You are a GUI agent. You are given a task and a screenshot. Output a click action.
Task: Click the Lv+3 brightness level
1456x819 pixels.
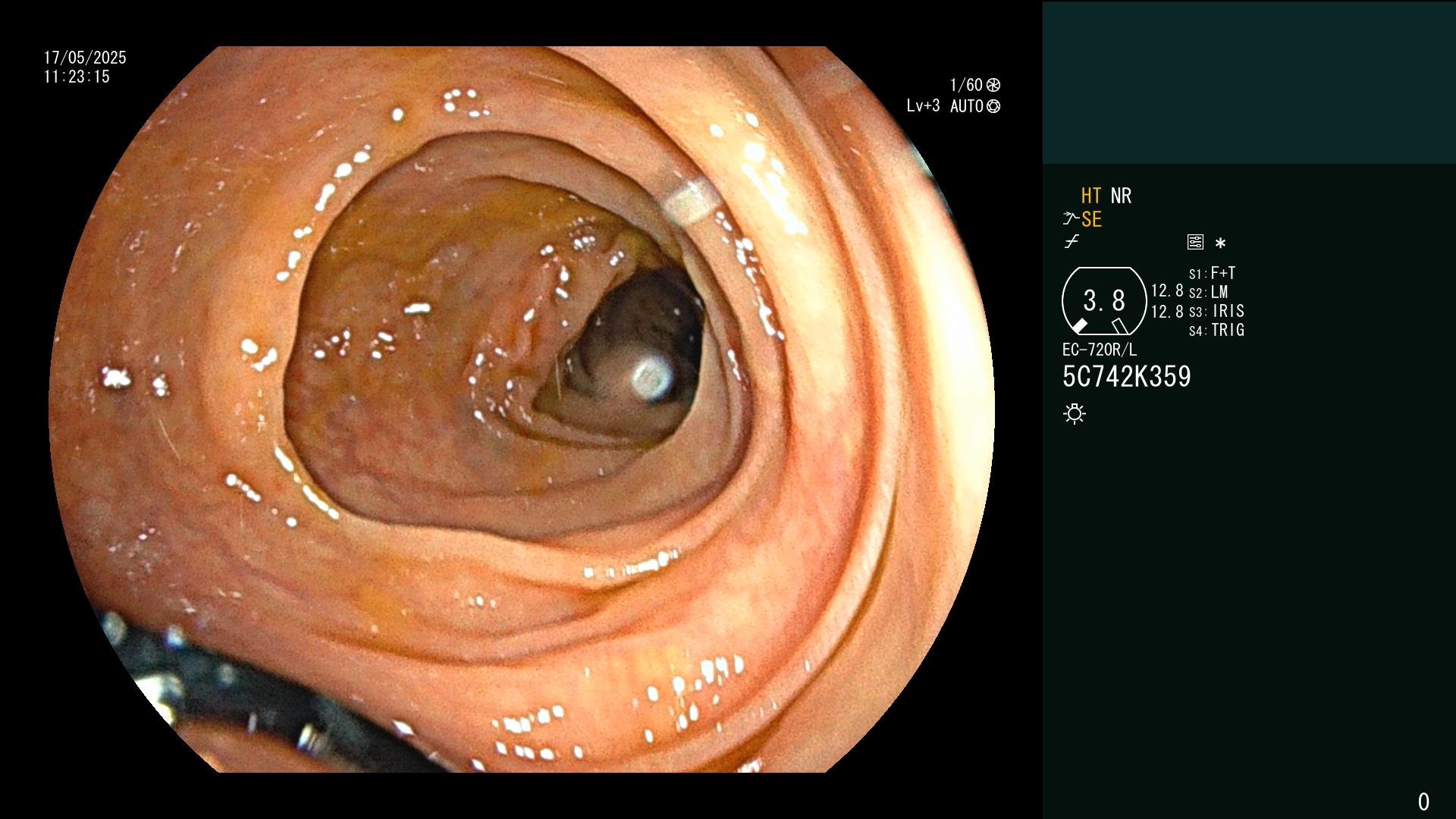click(x=923, y=106)
